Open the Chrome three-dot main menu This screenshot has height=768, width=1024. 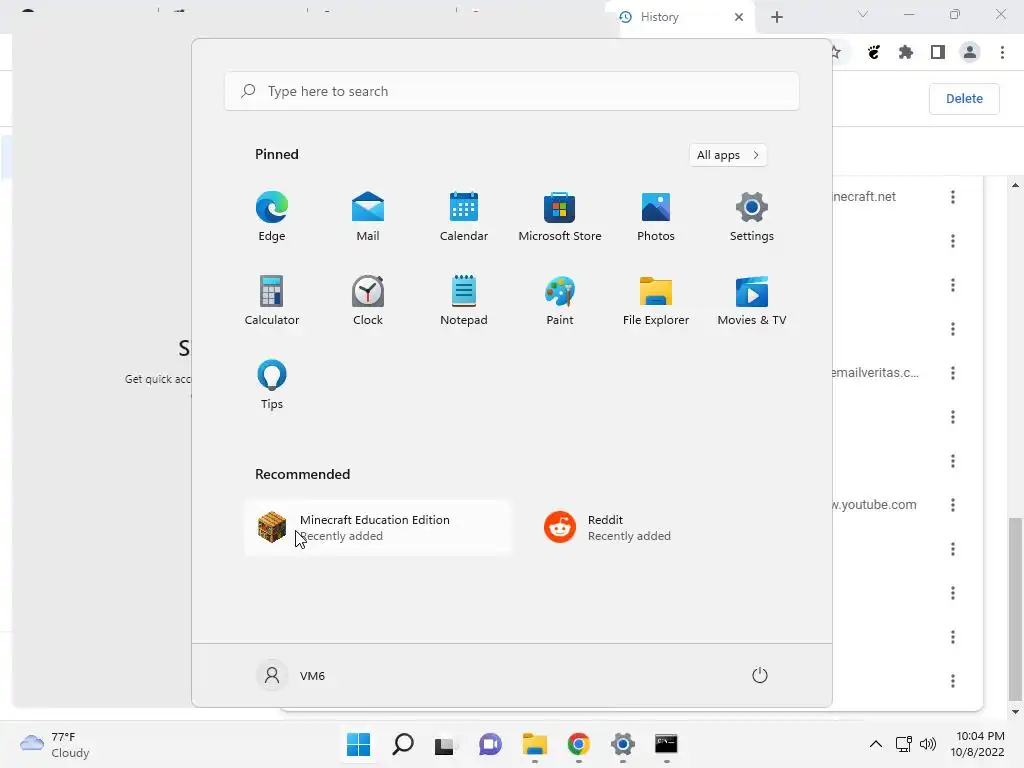[x=1002, y=52]
